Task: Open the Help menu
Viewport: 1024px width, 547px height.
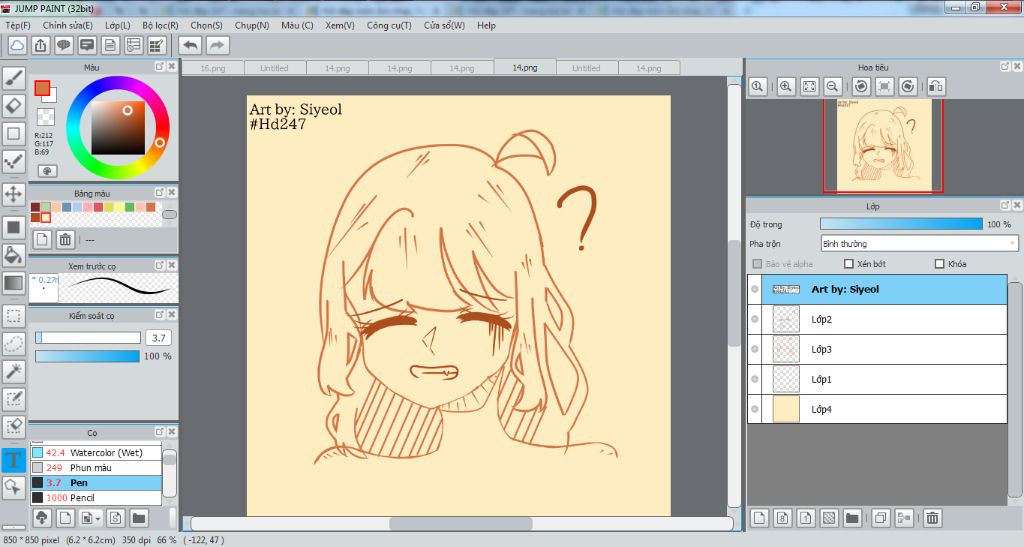Action: [486, 25]
